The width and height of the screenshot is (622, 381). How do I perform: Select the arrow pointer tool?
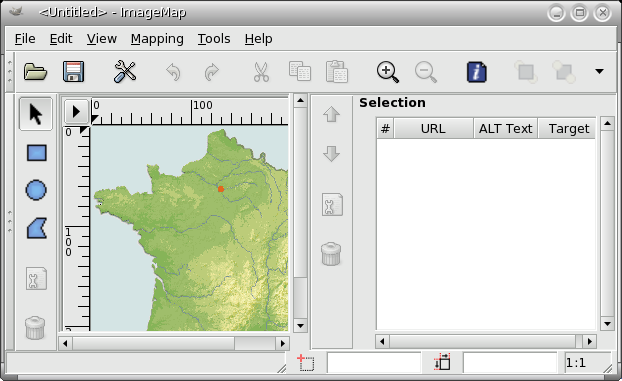tap(36, 114)
